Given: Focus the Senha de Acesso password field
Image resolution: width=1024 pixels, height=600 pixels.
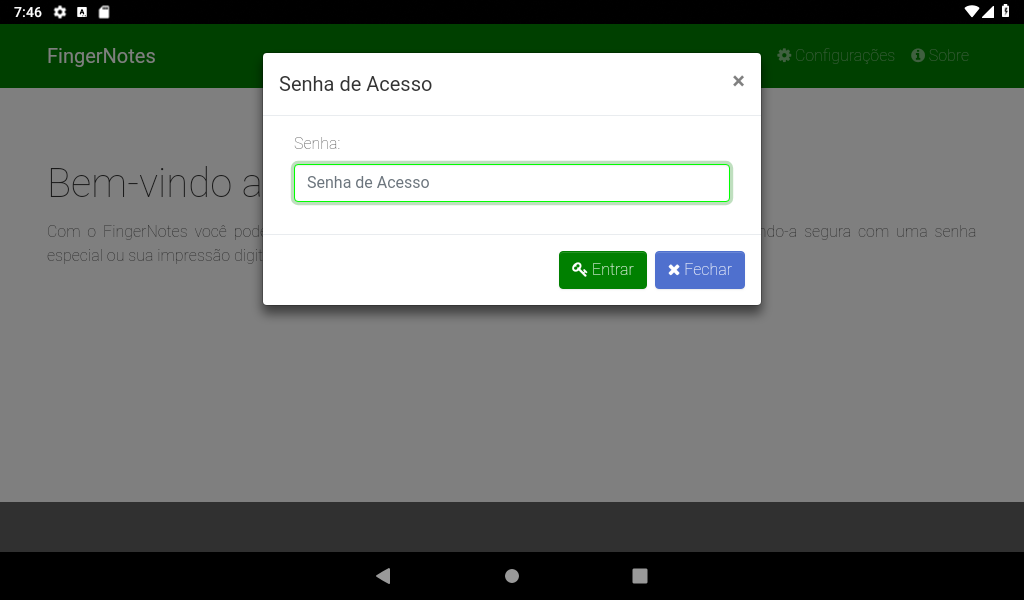Looking at the screenshot, I should (511, 183).
